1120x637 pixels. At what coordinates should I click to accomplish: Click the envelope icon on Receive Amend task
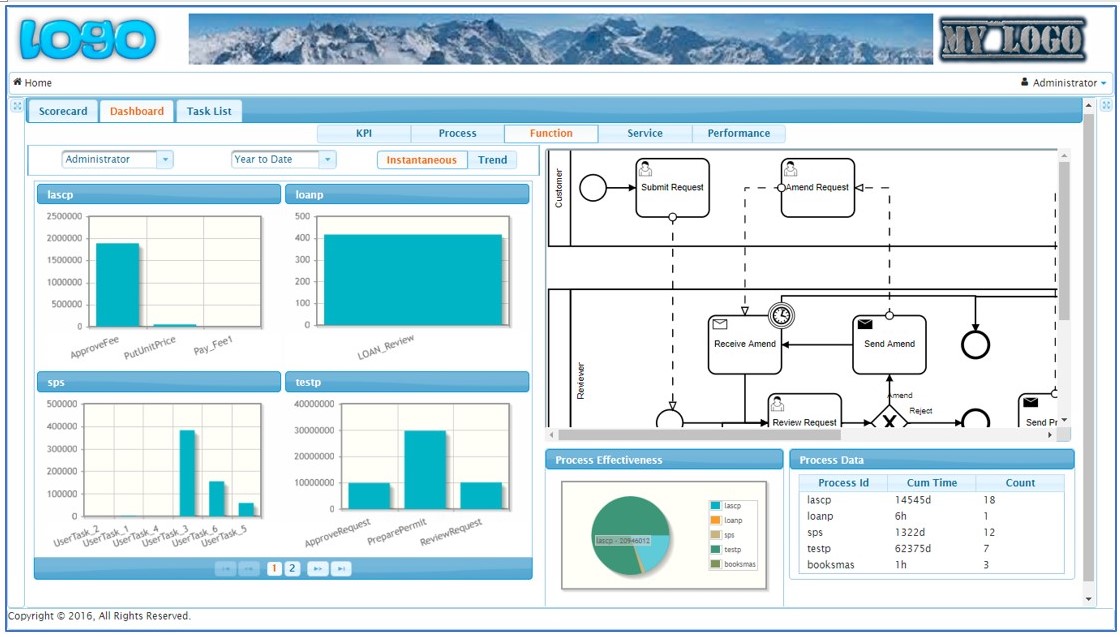720,324
